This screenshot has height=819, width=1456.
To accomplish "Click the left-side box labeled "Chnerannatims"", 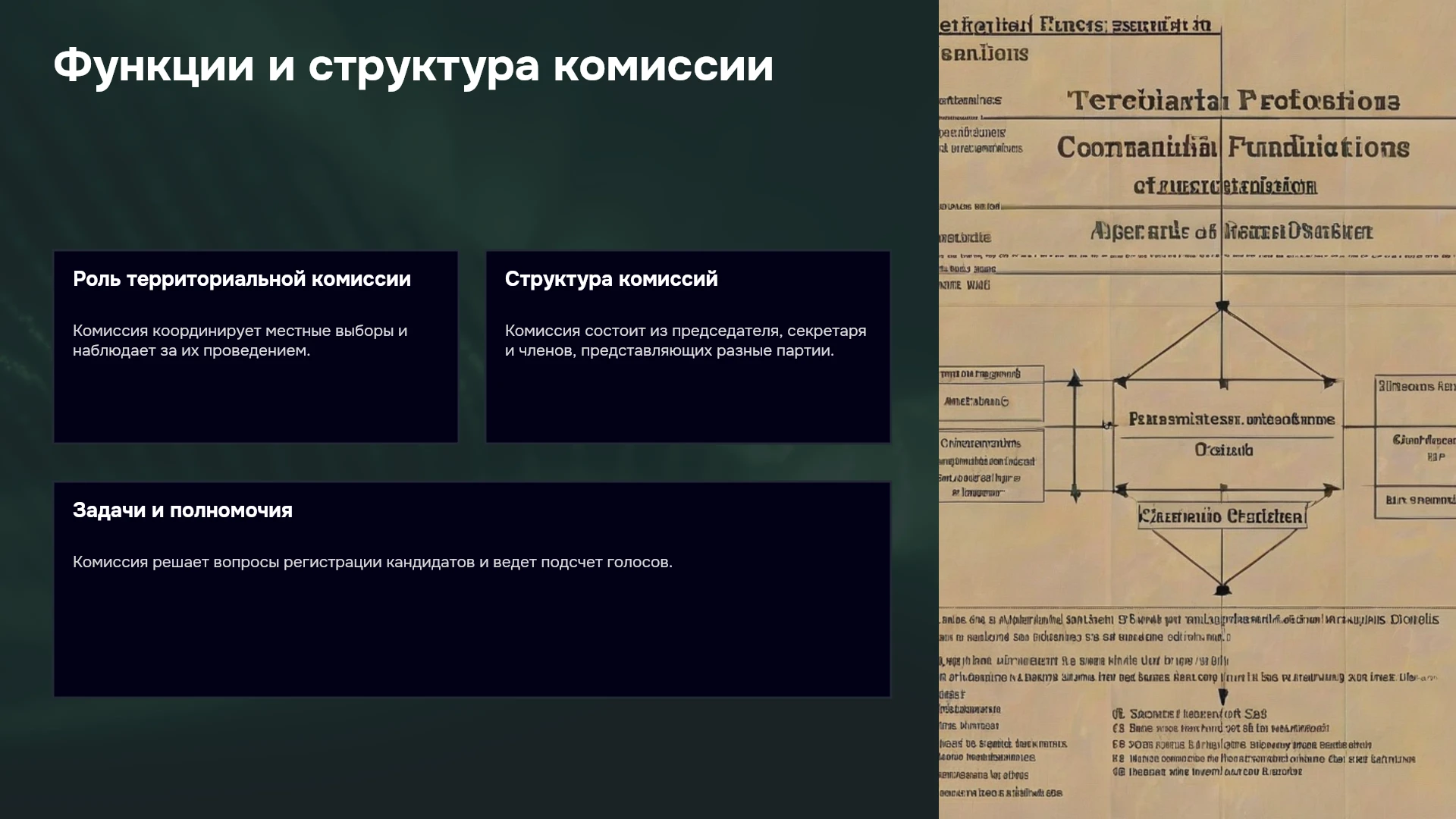I will pos(990,466).
